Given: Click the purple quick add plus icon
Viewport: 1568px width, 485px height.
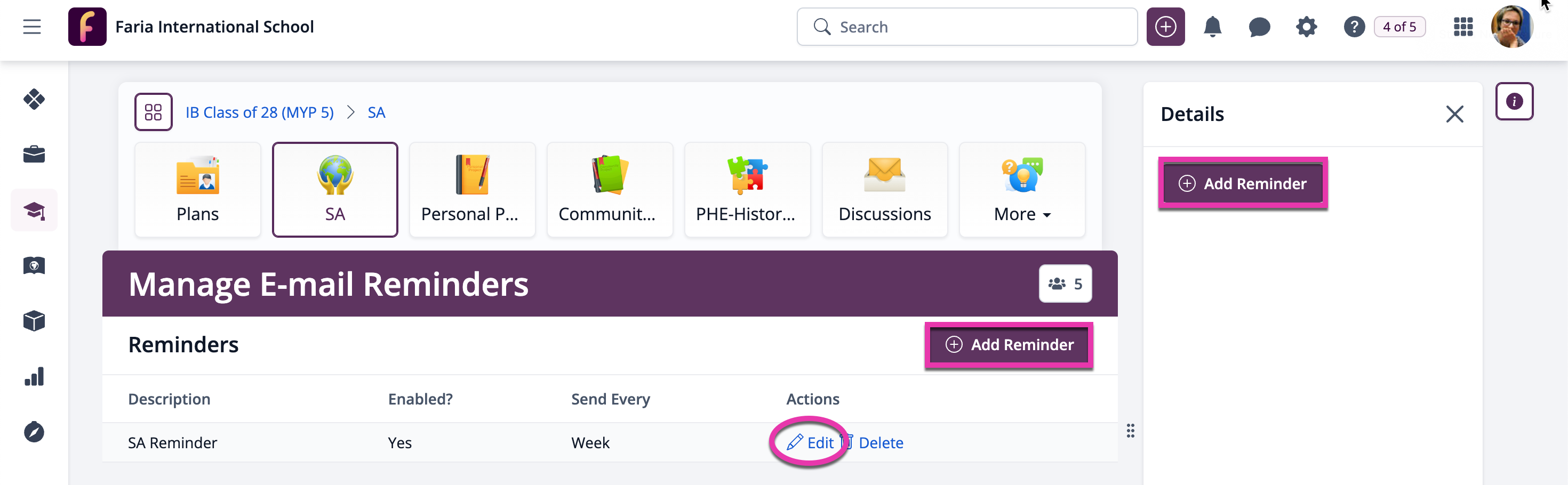Looking at the screenshot, I should (1165, 27).
